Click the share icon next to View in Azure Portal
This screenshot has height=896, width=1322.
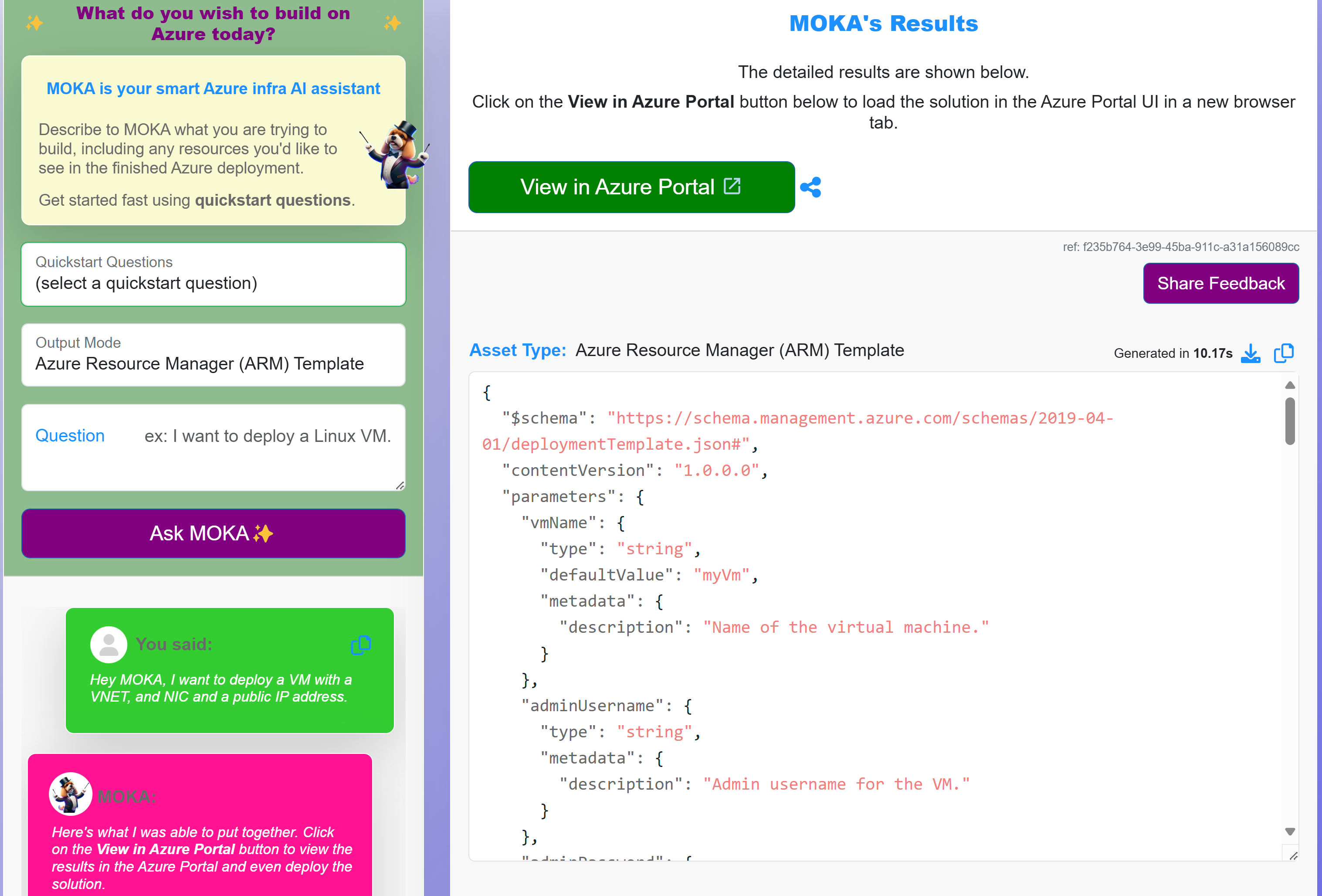pyautogui.click(x=810, y=187)
